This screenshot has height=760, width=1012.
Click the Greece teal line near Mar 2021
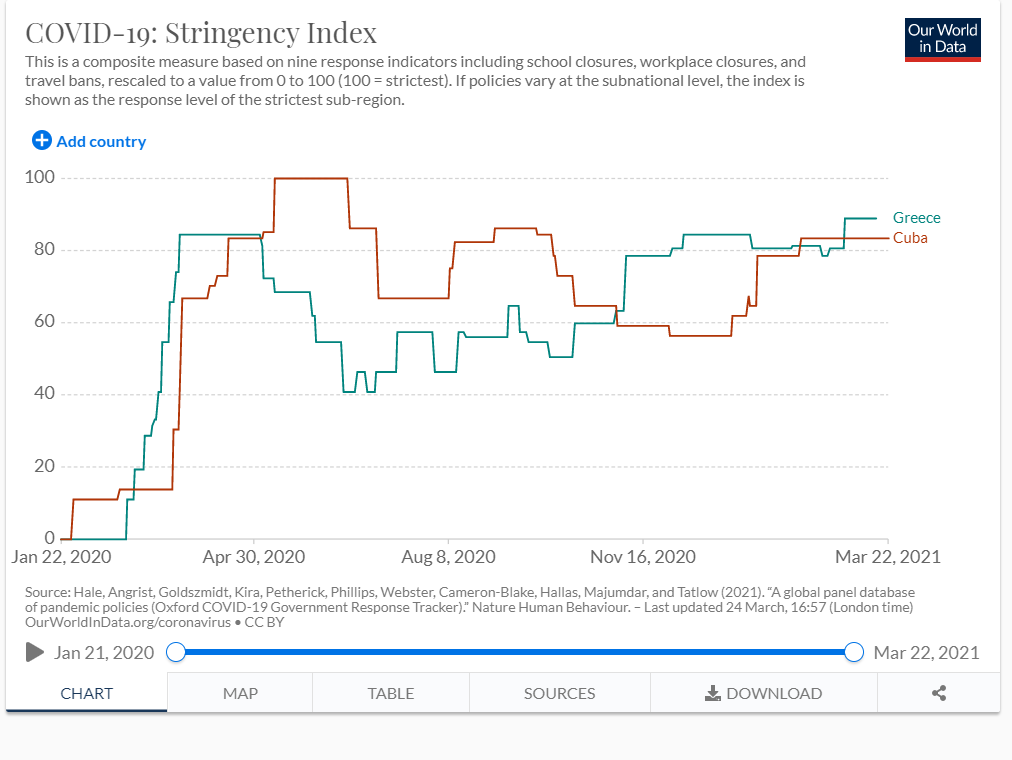pos(860,218)
